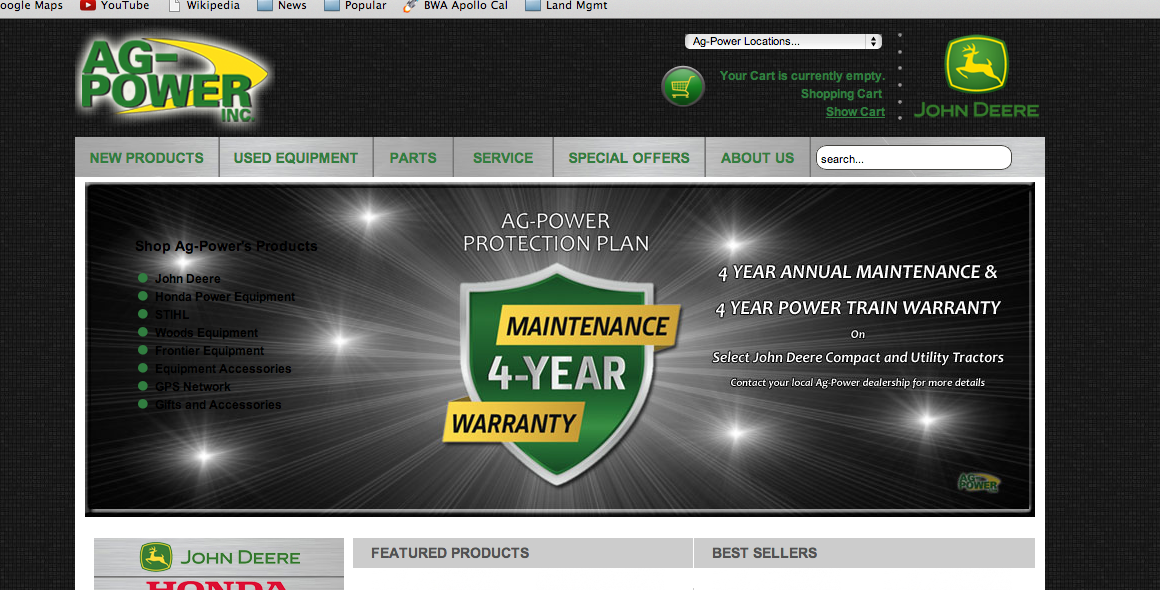Click the Ag-Power Inc. logo
This screenshot has width=1160, height=590.
point(174,81)
